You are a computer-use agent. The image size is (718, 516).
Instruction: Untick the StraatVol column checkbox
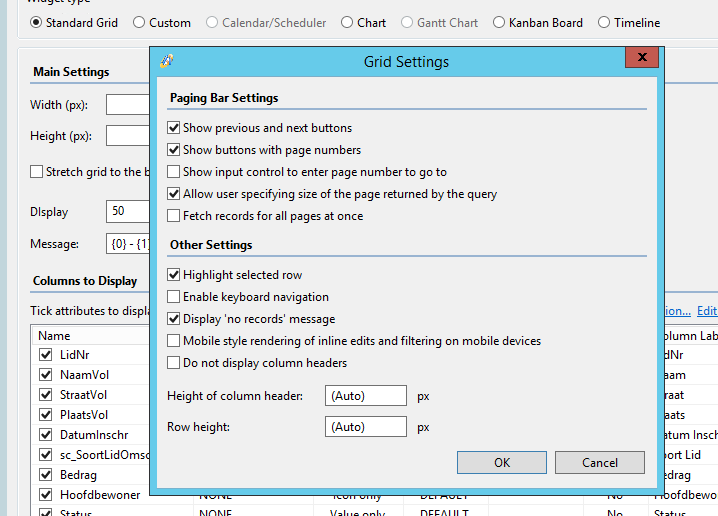tap(46, 395)
